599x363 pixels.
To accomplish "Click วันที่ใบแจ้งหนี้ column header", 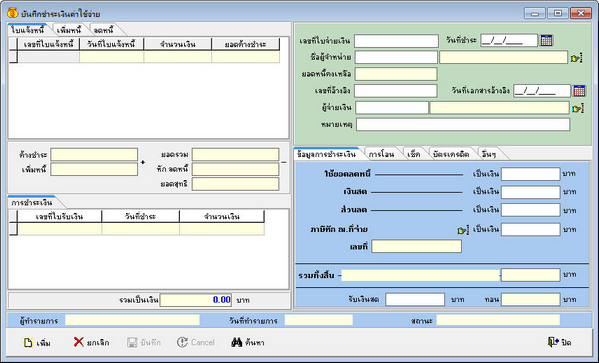I will point(111,44).
